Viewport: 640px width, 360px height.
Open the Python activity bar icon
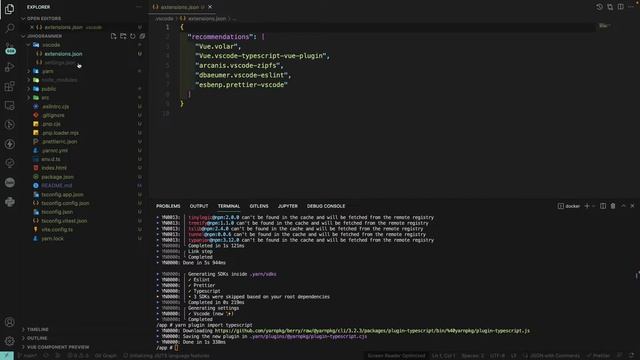pyautogui.click(x=10, y=202)
